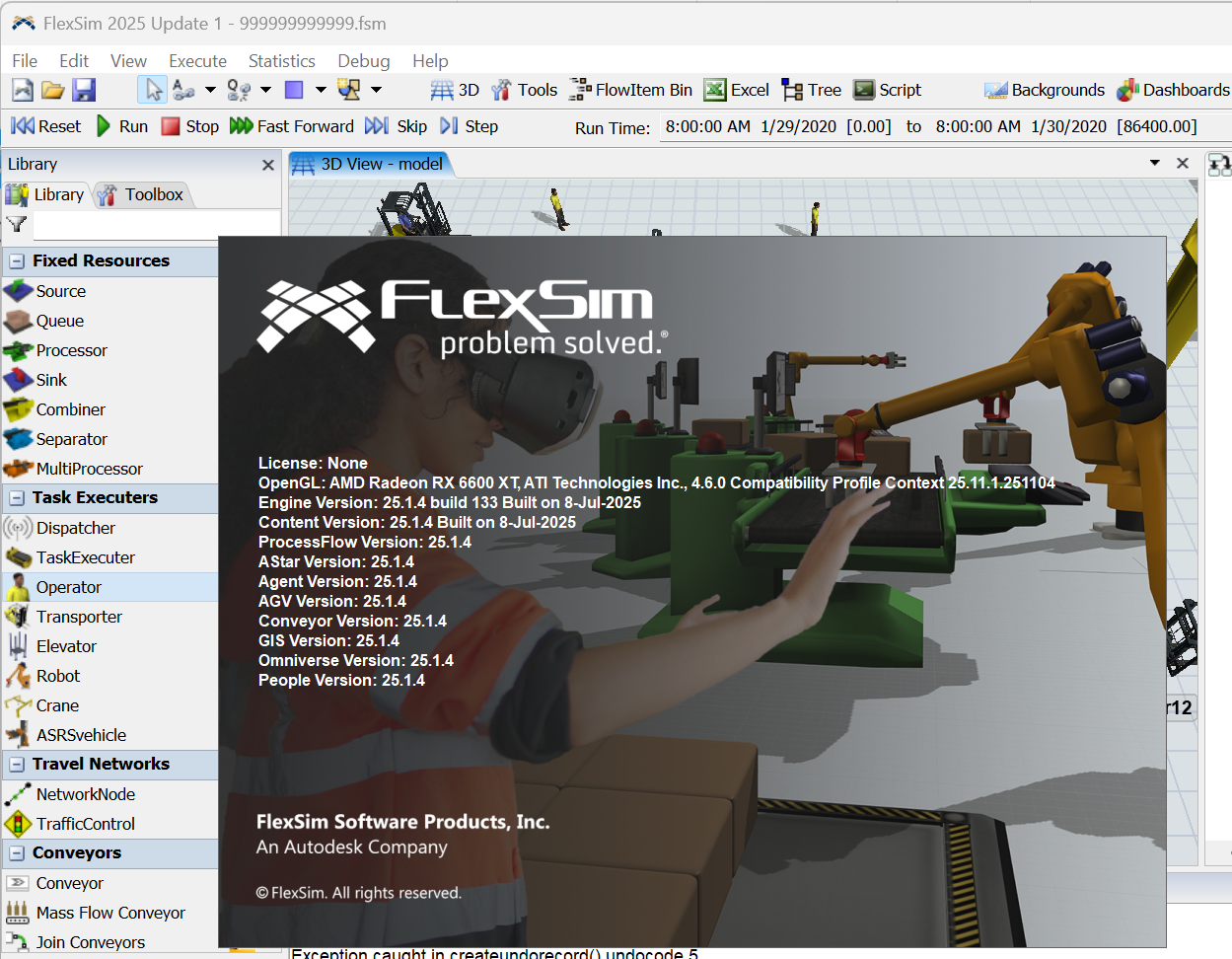Click the run start time field

coord(778,126)
